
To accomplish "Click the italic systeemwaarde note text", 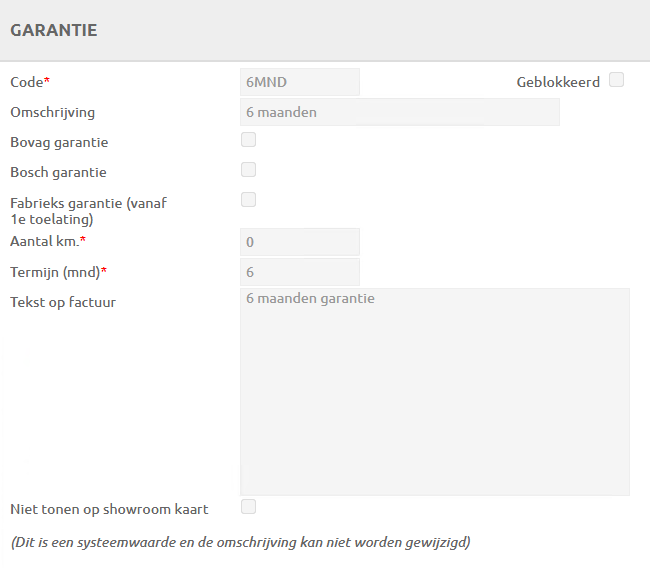I will [x=240, y=543].
